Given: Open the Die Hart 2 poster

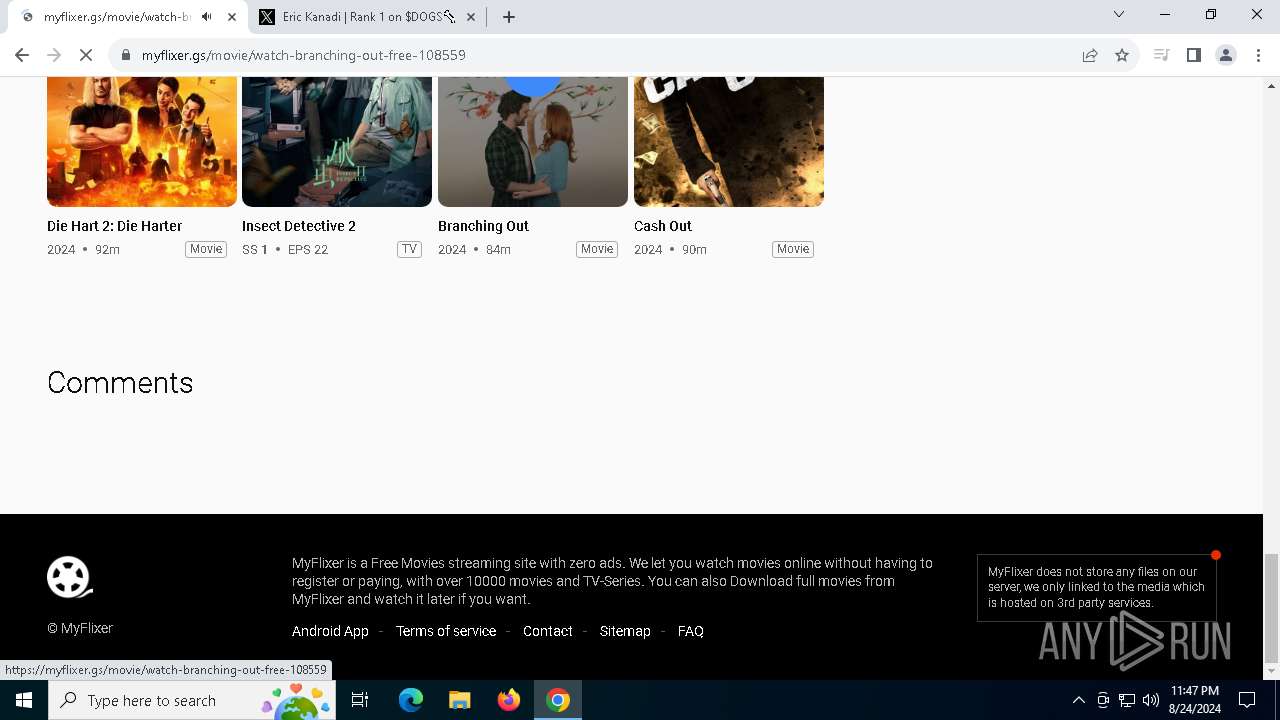Looking at the screenshot, I should pos(142,141).
